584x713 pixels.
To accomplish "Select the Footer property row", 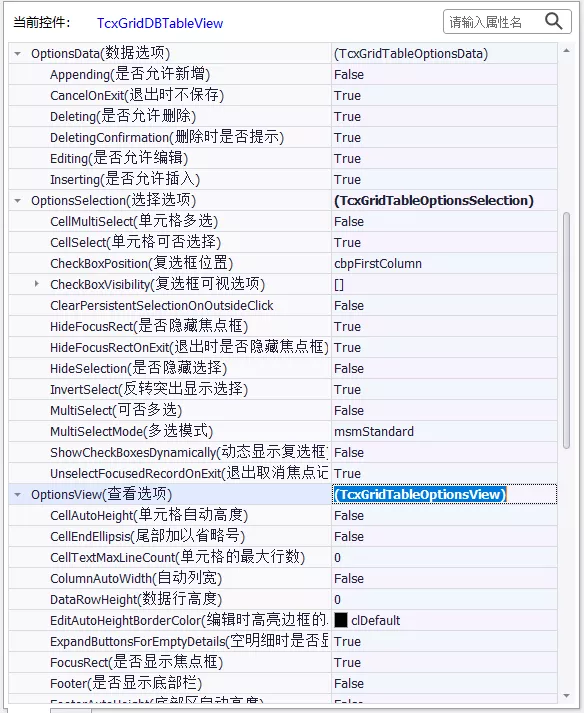I will click(283, 683).
